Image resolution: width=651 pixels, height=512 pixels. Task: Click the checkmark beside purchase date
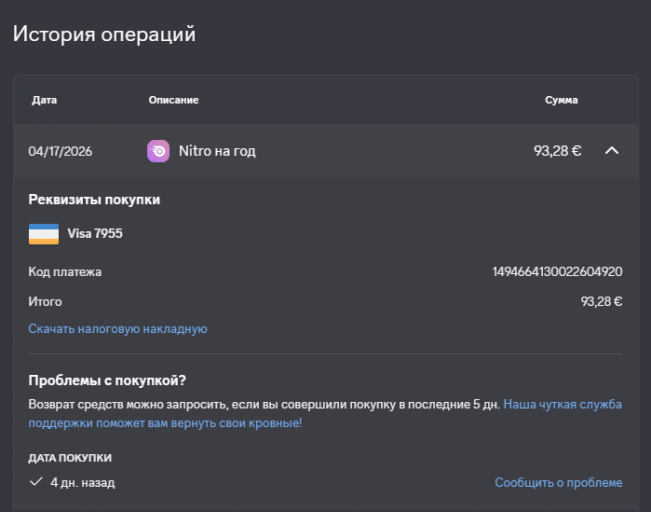(x=36, y=482)
